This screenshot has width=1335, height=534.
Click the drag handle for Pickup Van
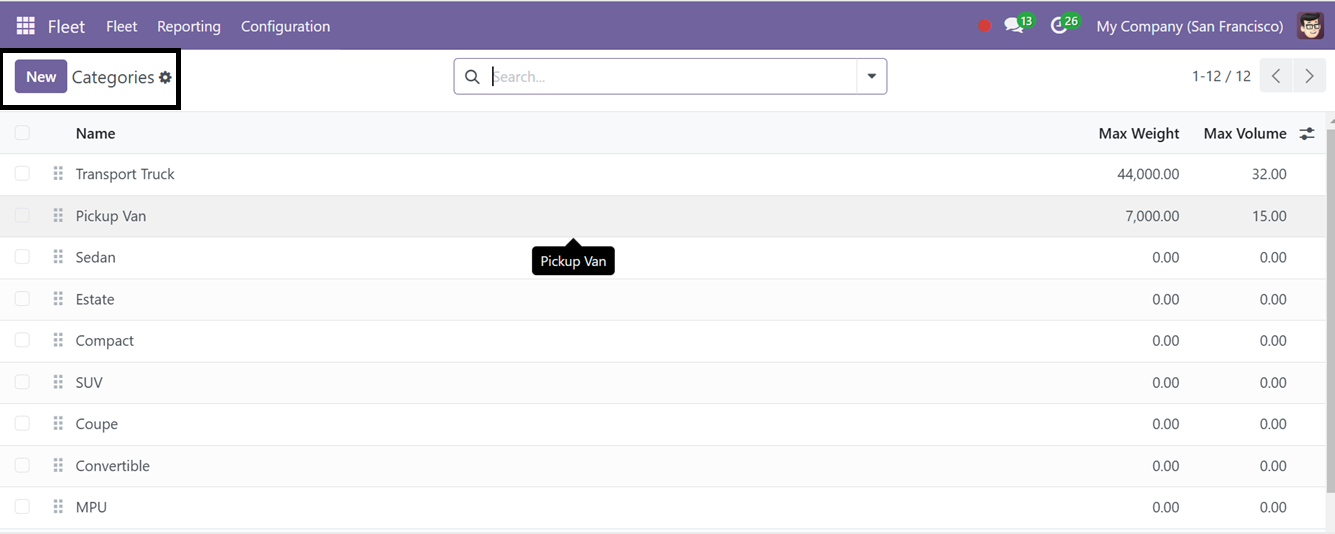point(58,216)
